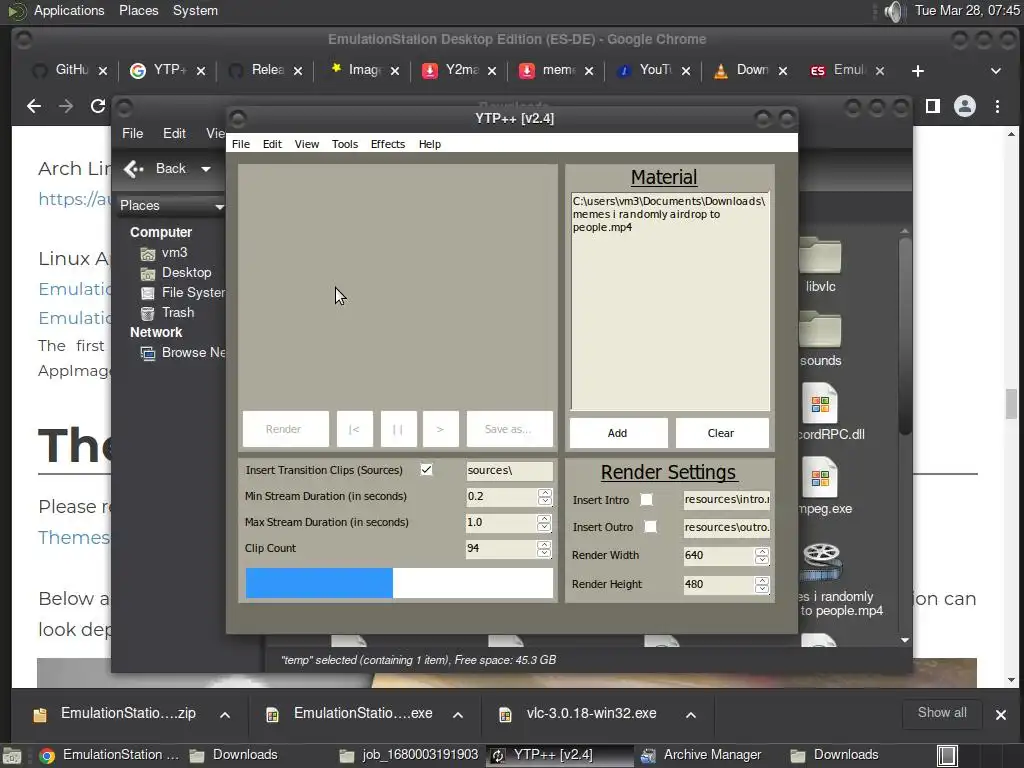
Task: Click the pause playback button
Action: point(398,429)
